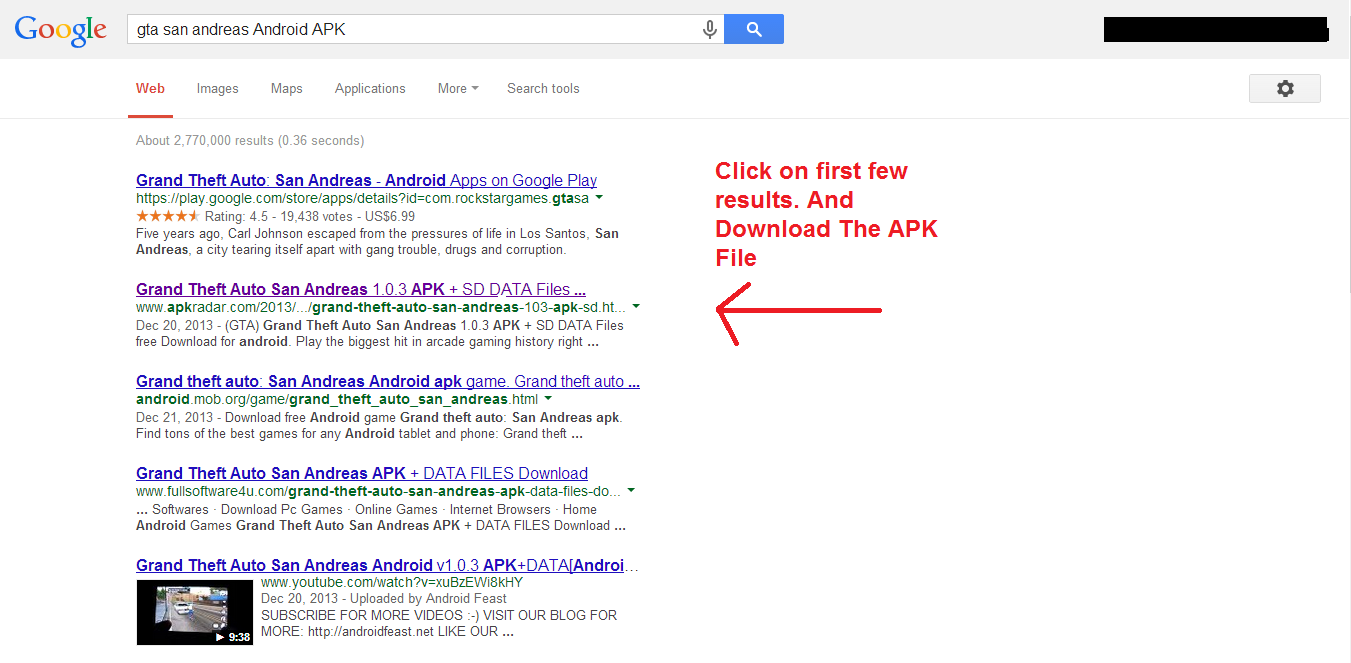The width and height of the screenshot is (1351, 663).
Task: Click the microphone voice search icon
Action: tap(710, 30)
